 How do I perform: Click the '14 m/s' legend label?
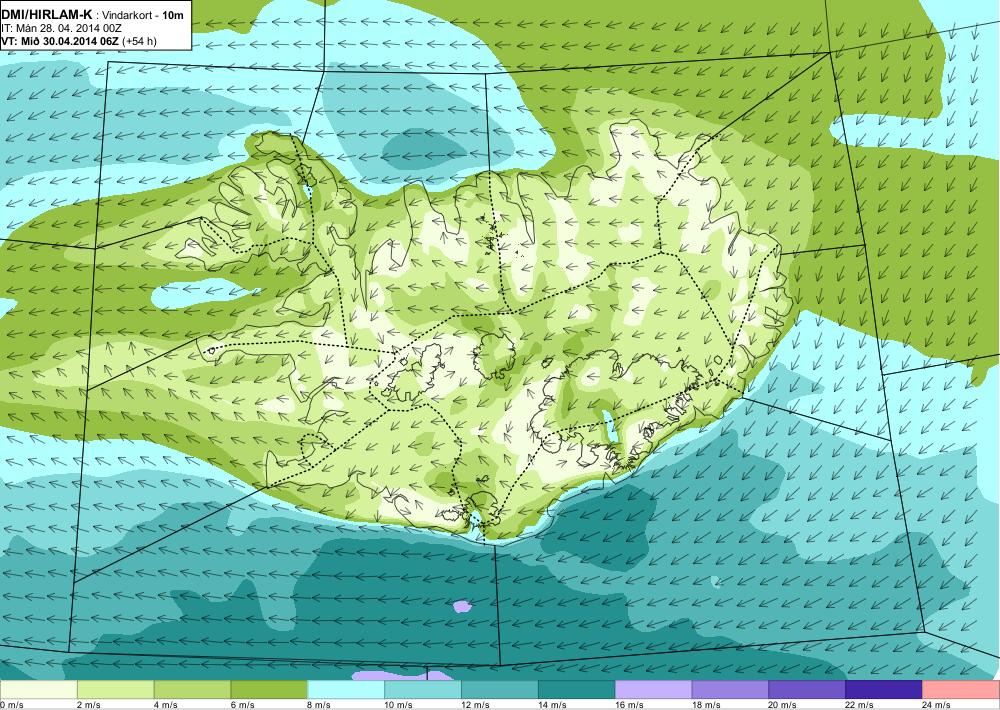pos(552,705)
